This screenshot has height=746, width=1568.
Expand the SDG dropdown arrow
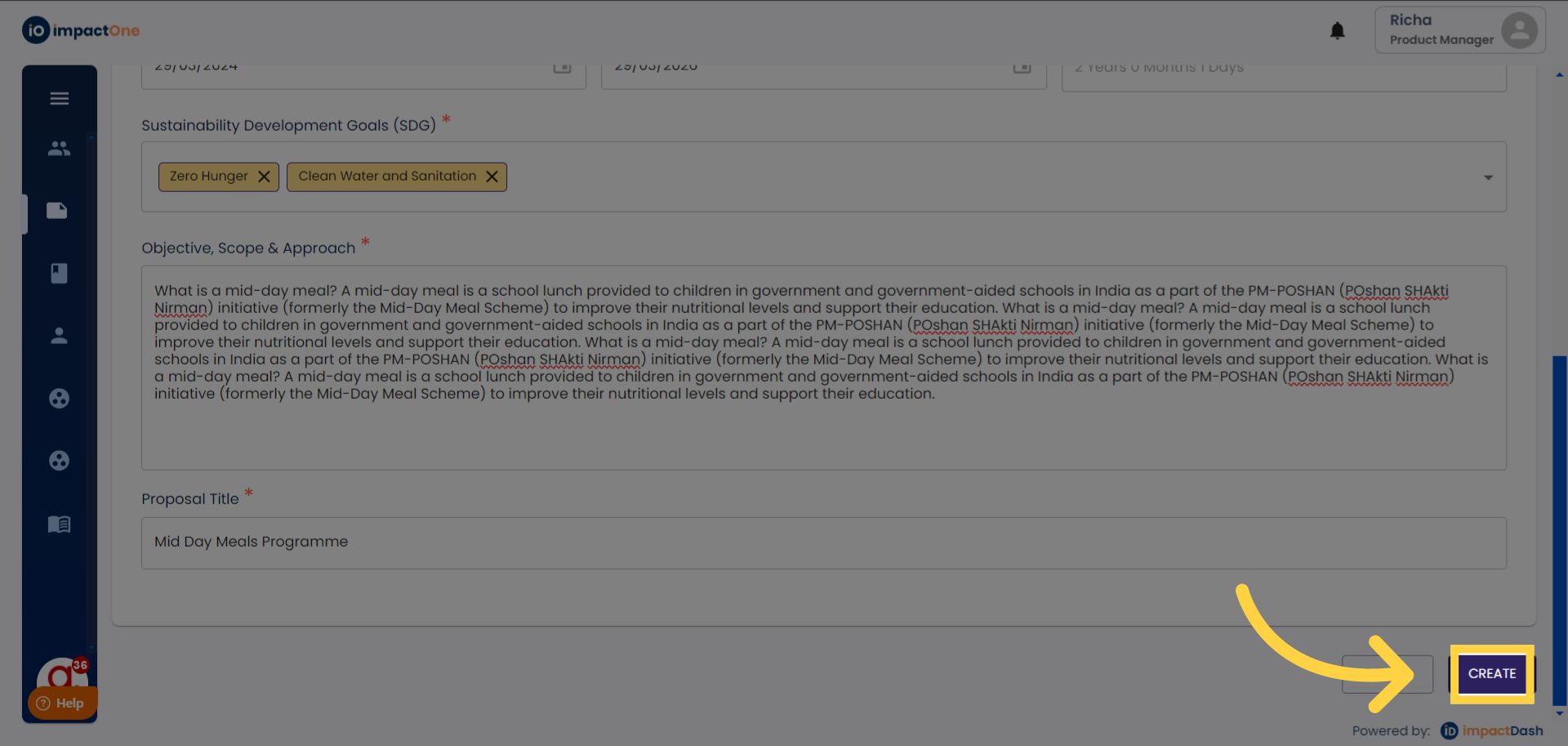pos(1488,177)
